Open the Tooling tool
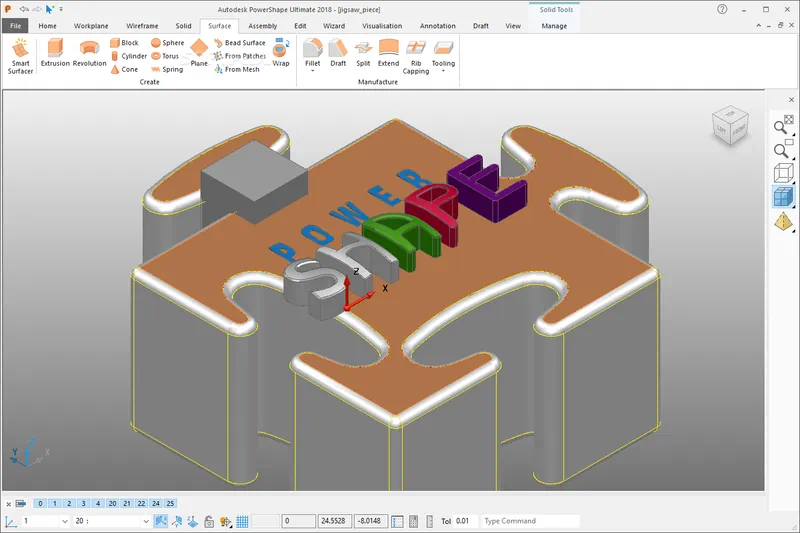This screenshot has width=800, height=533. [443, 53]
